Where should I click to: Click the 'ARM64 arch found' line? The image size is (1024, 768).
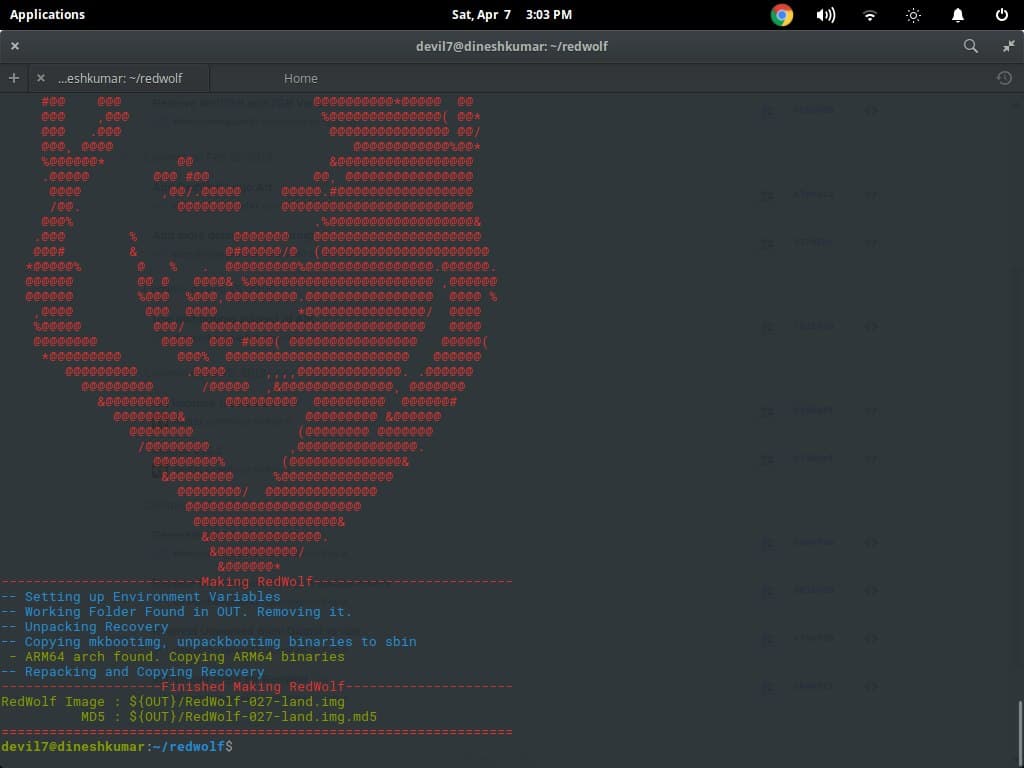tap(176, 657)
